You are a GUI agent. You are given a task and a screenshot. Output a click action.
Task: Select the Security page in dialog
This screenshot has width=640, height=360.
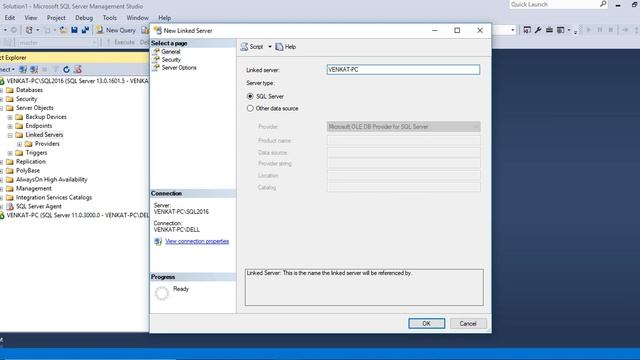tap(171, 60)
